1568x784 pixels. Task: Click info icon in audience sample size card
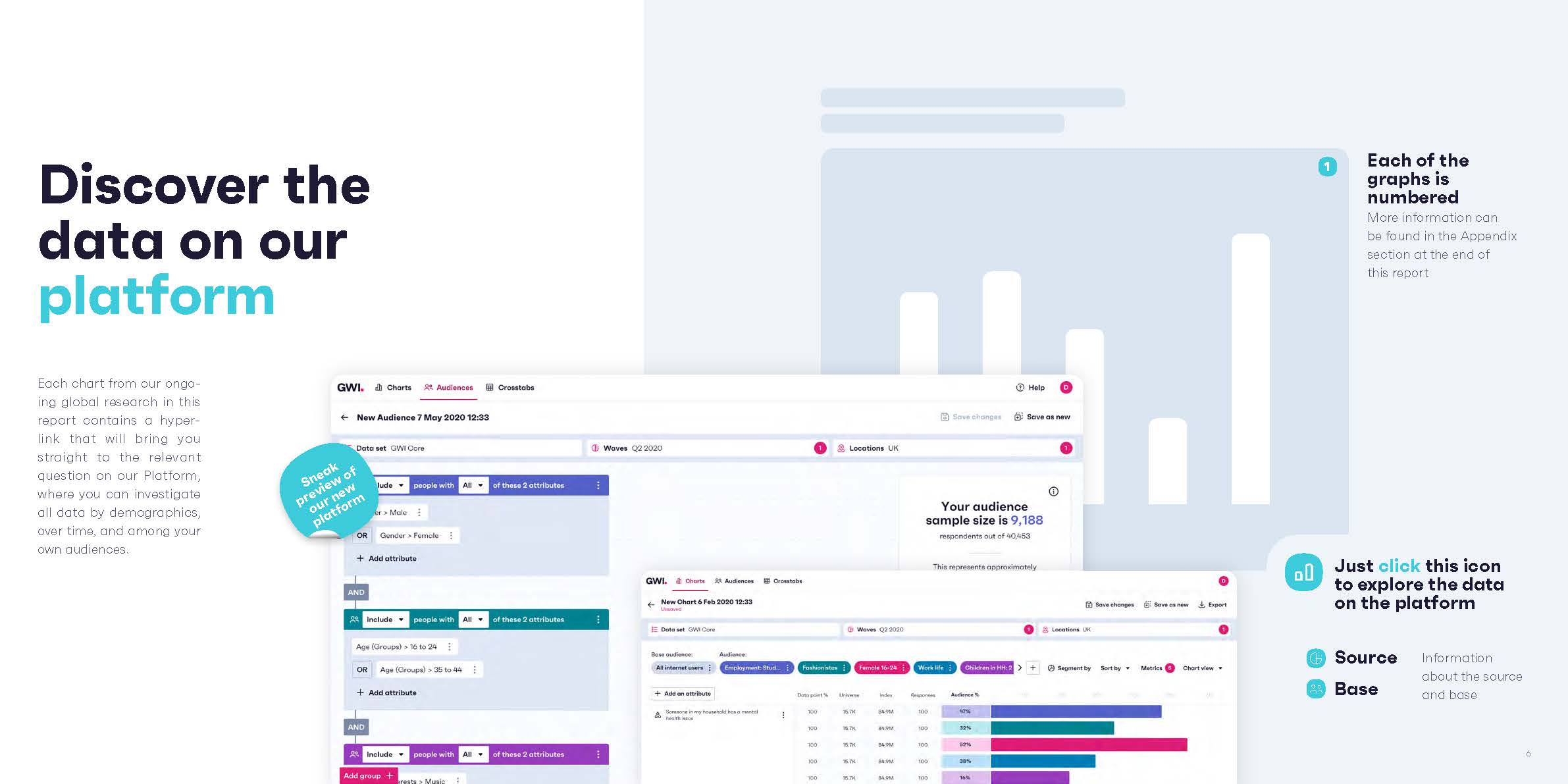pos(1053,492)
